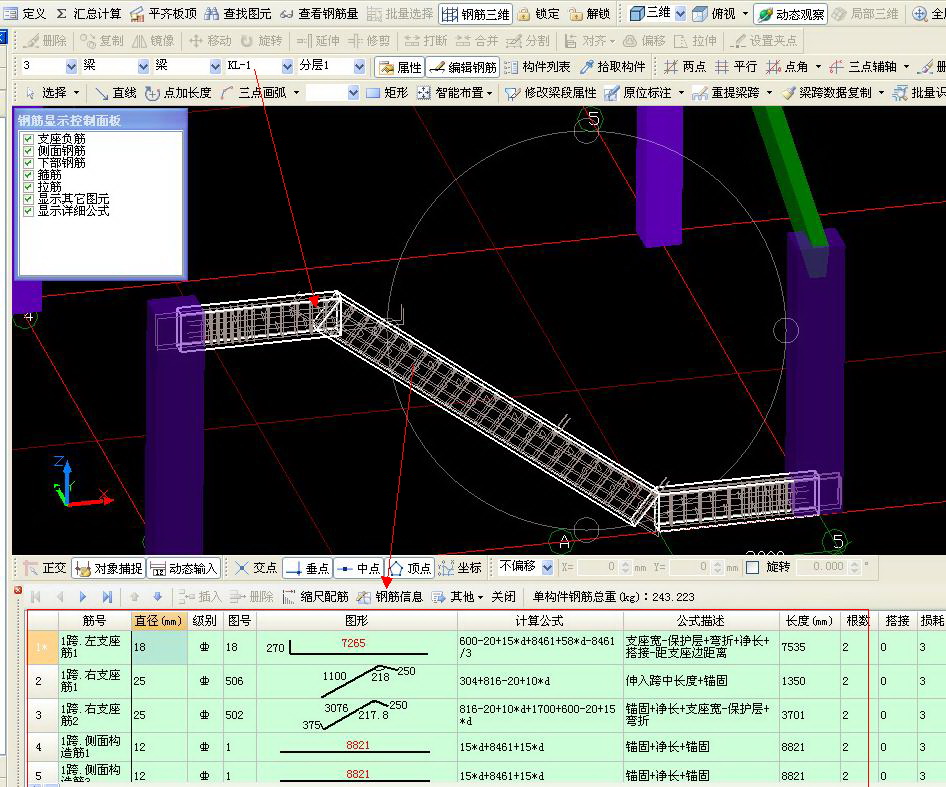The height and width of the screenshot is (787, 946).
Task: Uncheck 箍筋 stirrup checkbox
Action: click(28, 175)
